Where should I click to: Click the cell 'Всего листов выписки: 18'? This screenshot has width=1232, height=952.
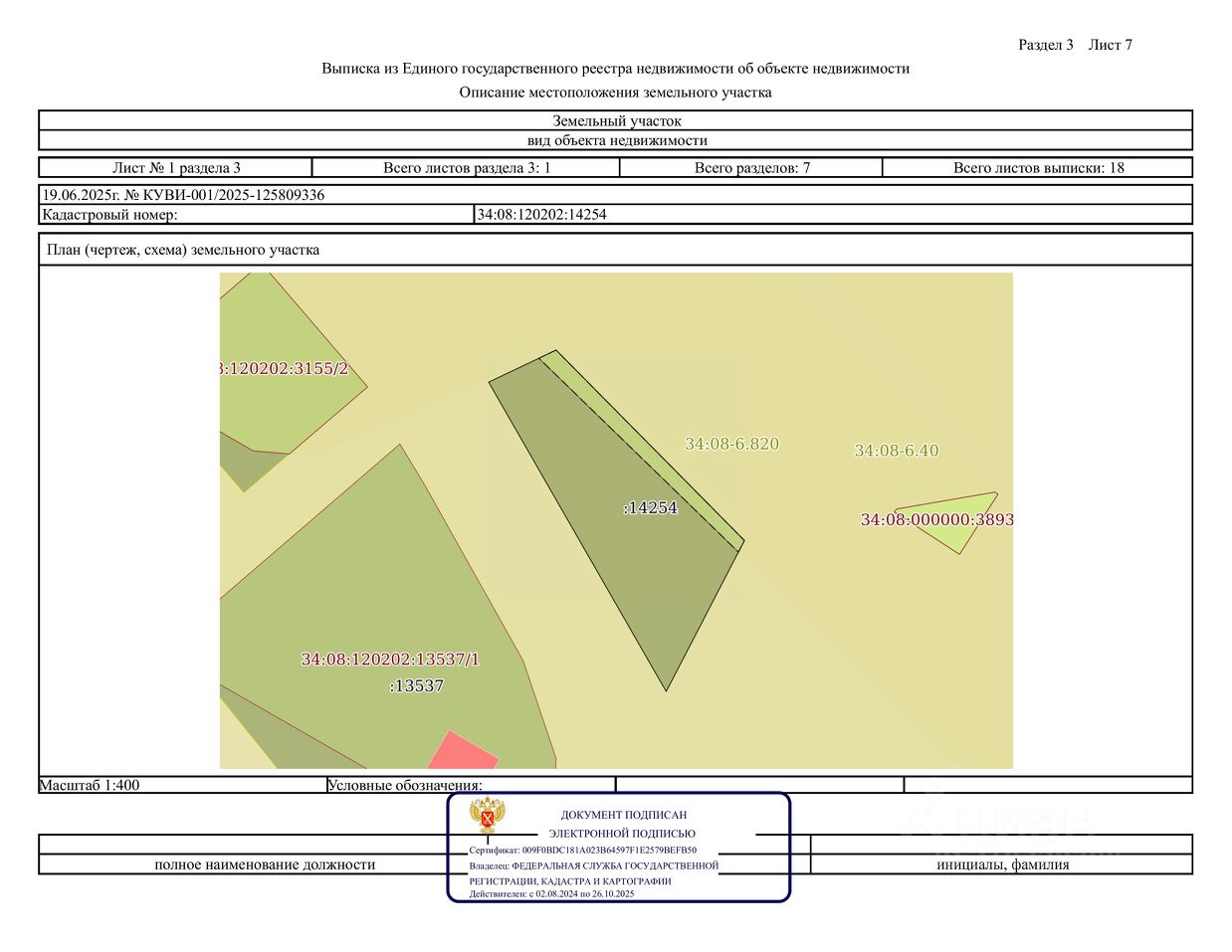pos(1038,168)
